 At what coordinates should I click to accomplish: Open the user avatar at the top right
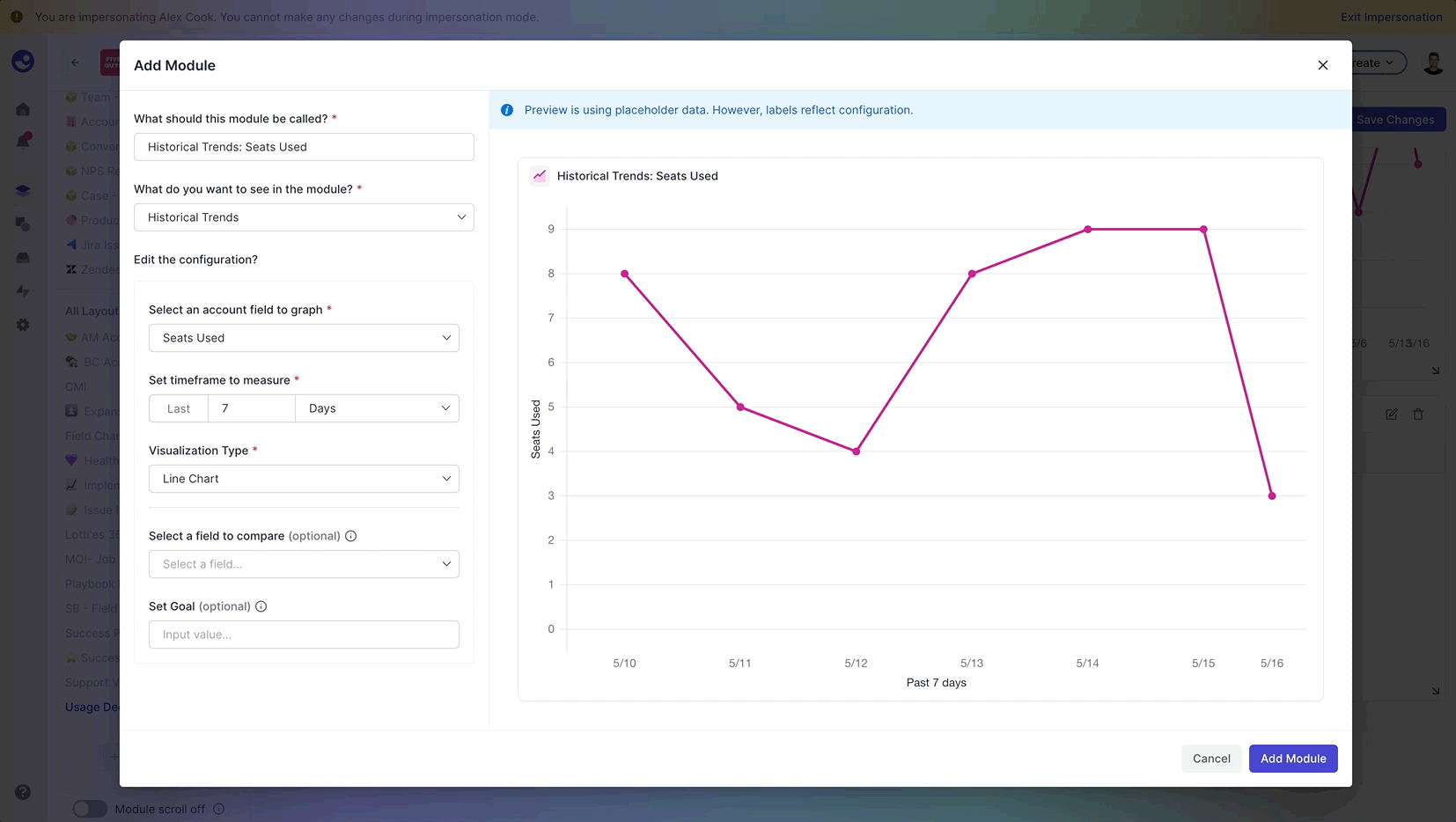click(1433, 62)
